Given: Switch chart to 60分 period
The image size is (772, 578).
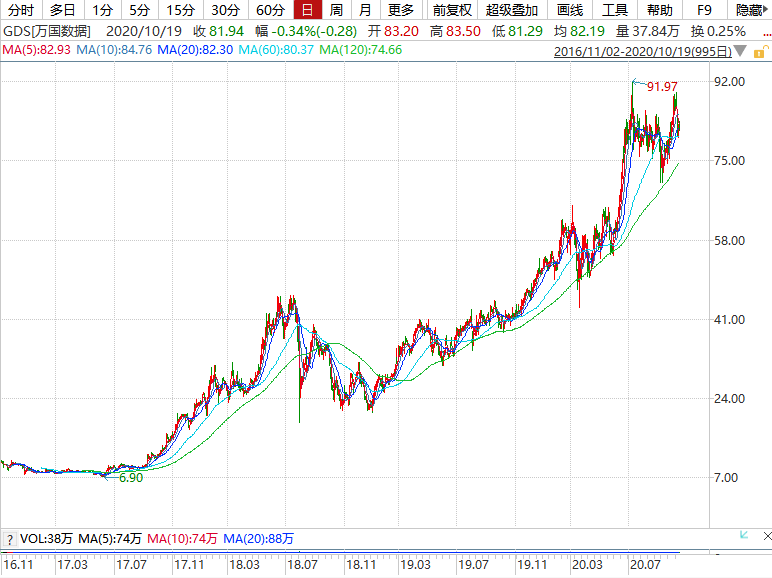Looking at the screenshot, I should click(270, 10).
